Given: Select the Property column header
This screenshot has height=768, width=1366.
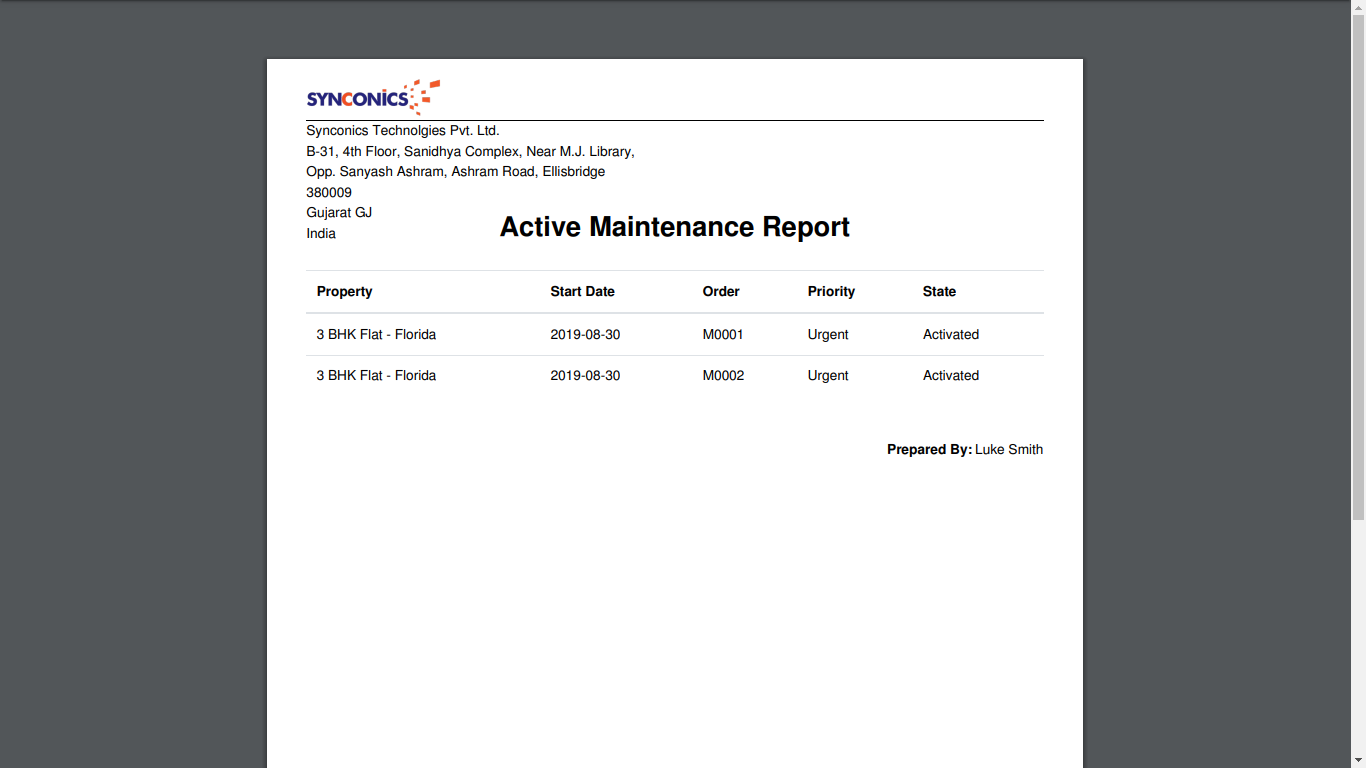Looking at the screenshot, I should pos(344,292).
